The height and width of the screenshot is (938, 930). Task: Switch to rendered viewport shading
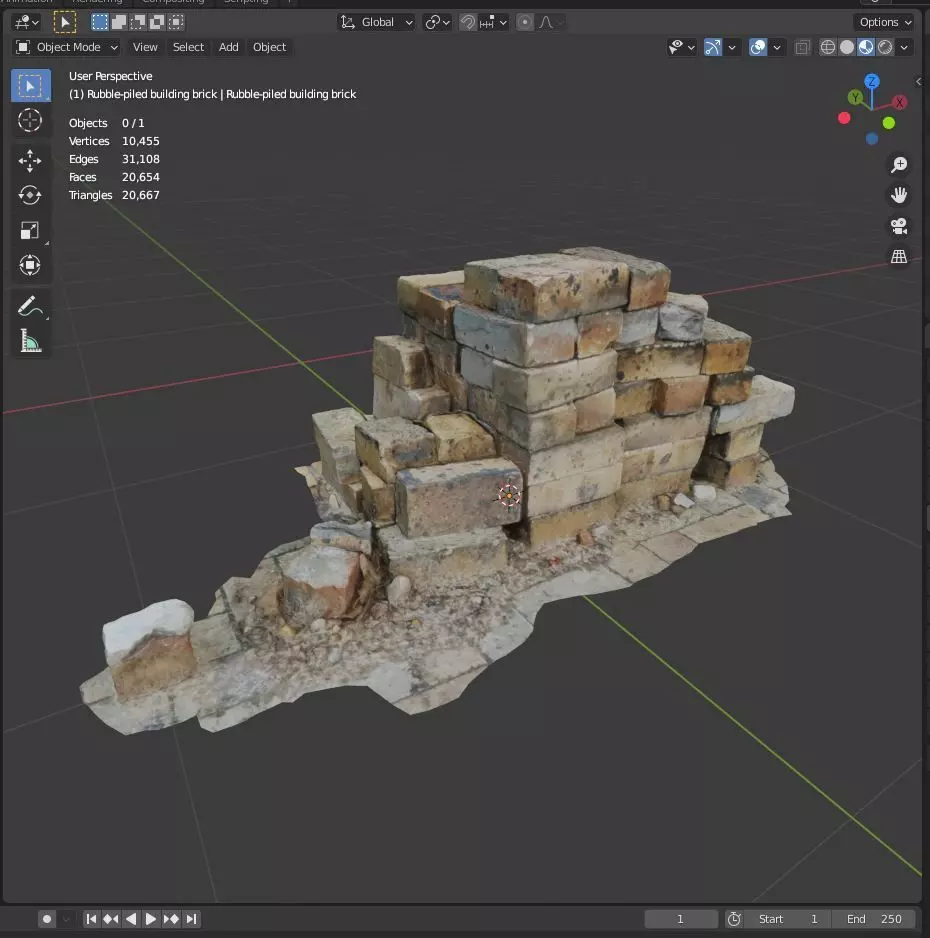pyautogui.click(x=885, y=47)
